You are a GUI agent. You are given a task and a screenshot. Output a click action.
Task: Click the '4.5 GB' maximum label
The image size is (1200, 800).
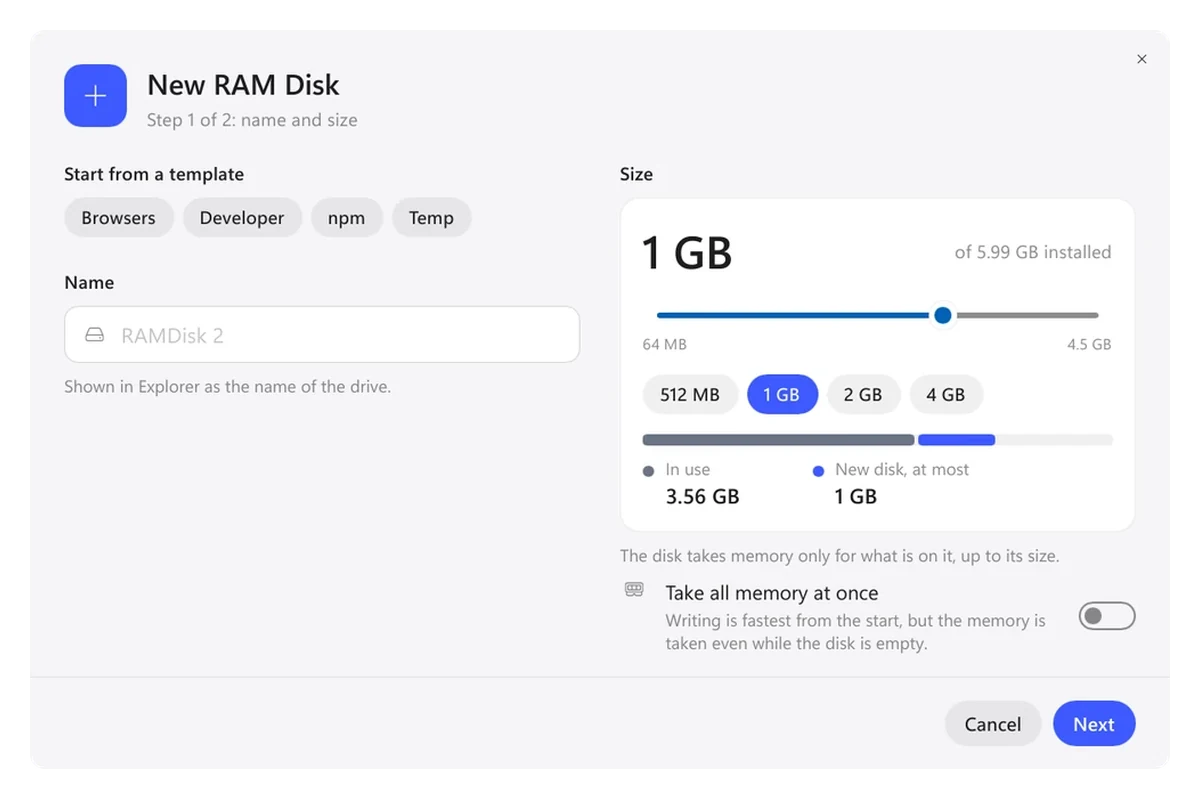coord(1089,344)
